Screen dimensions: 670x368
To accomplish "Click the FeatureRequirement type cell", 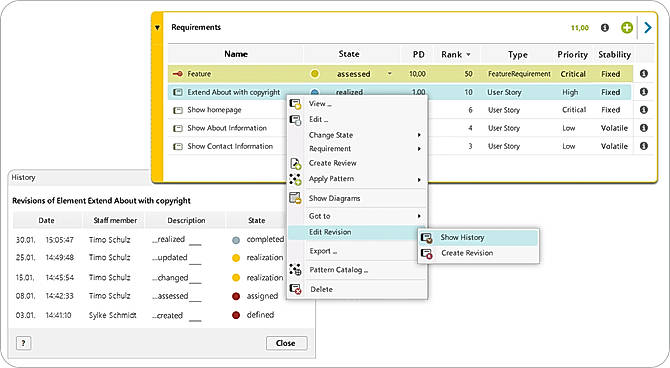I will (519, 74).
